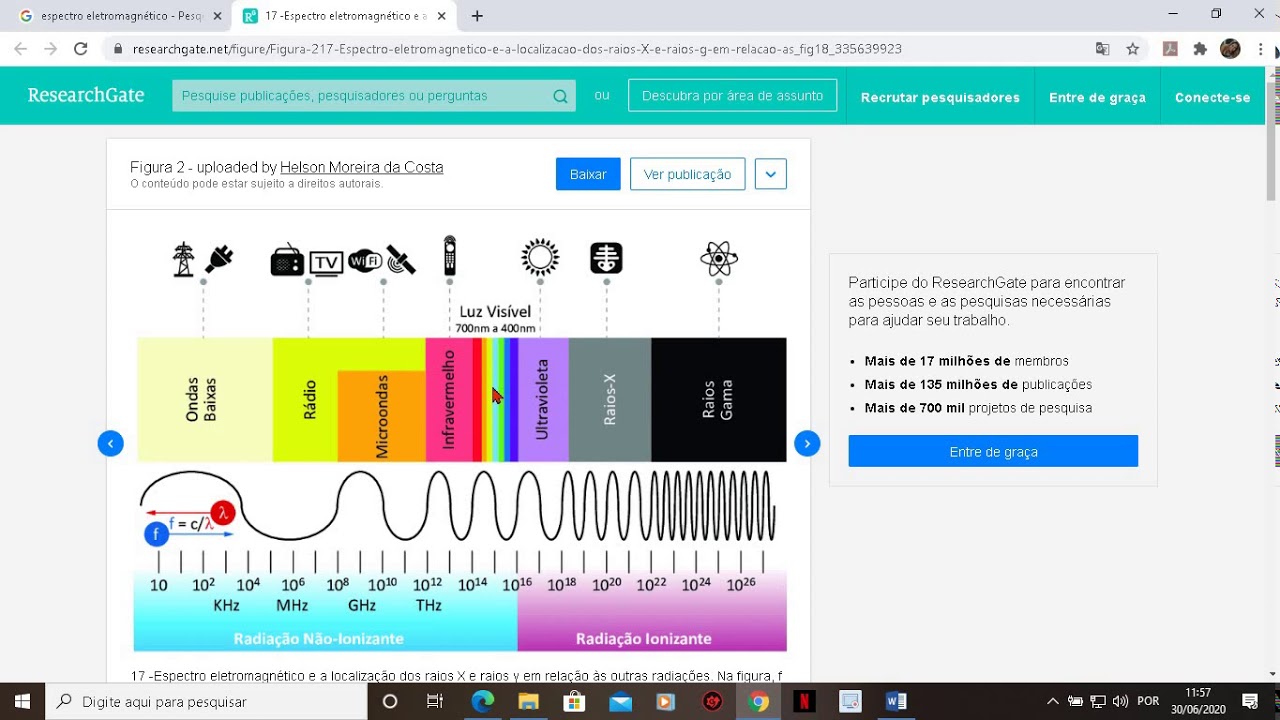Screen dimensions: 1280x720
Task: Open the Chrome three-dot menu
Action: (1260, 49)
